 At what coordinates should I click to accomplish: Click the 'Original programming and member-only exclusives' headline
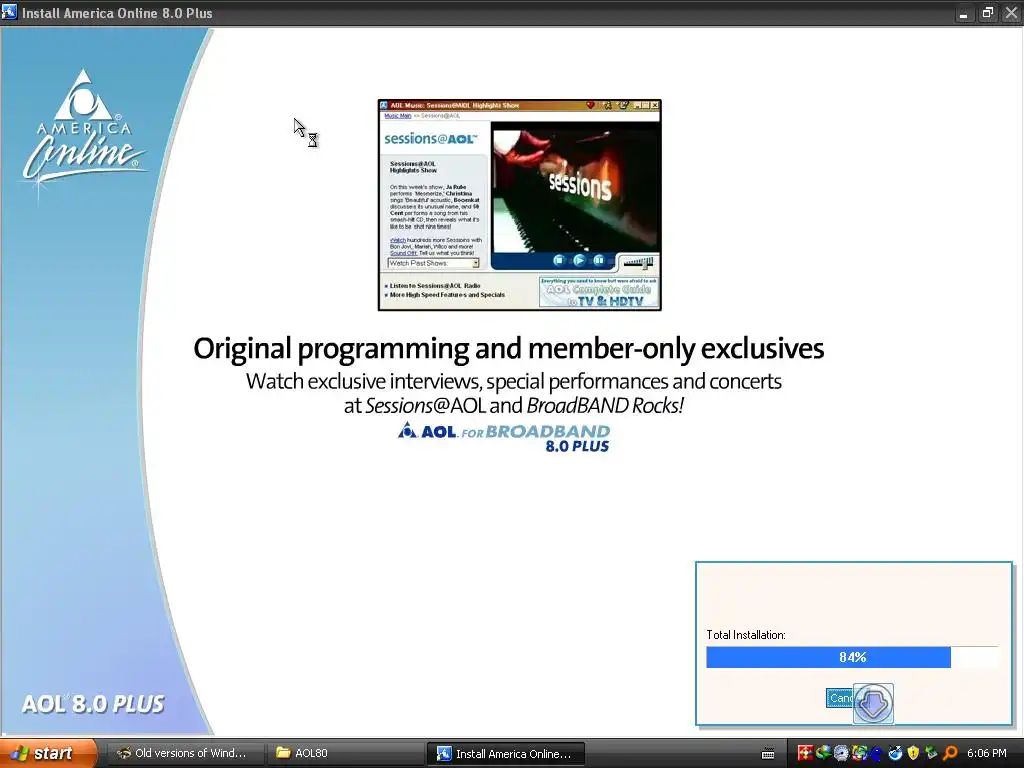(x=508, y=348)
